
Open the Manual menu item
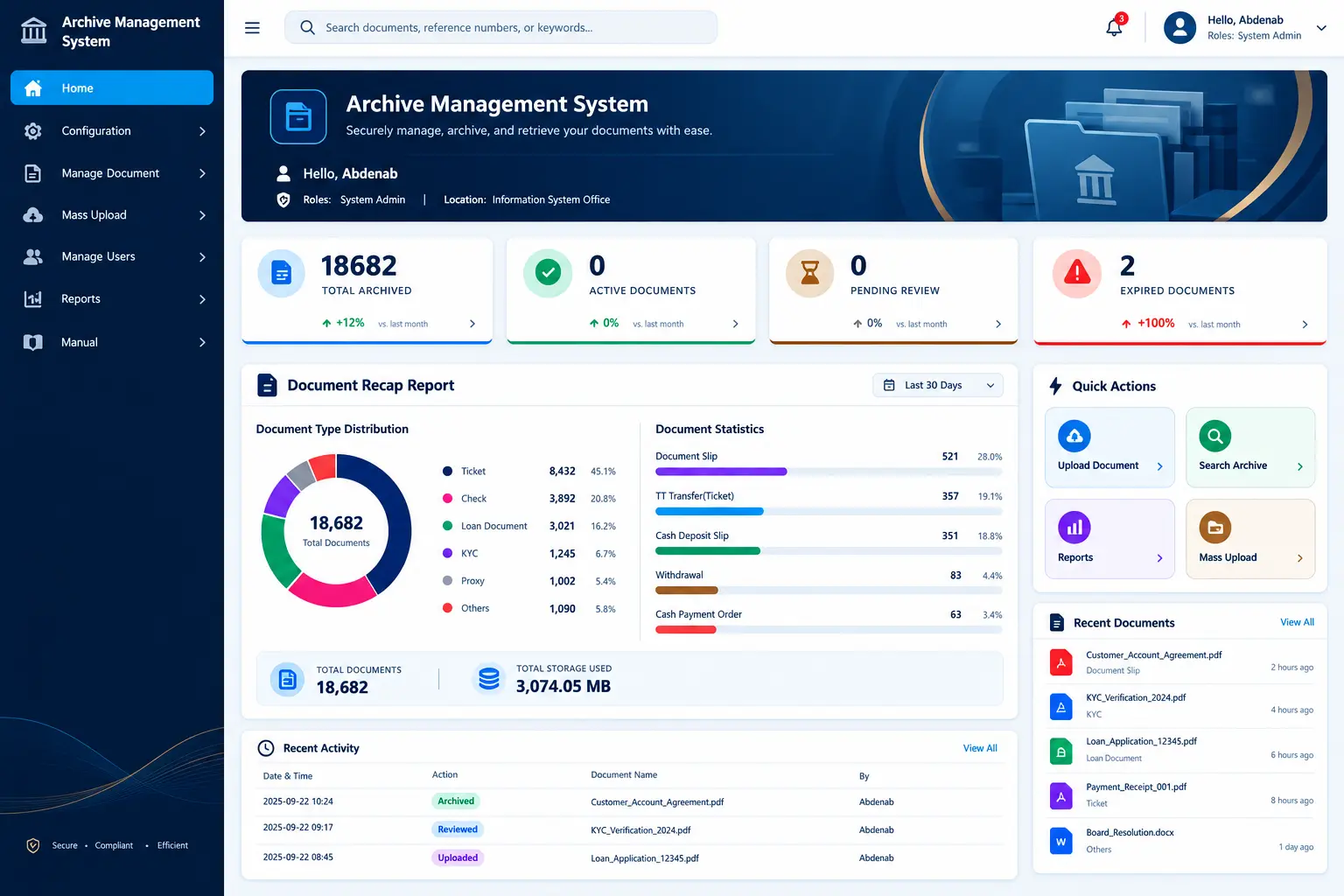112,342
